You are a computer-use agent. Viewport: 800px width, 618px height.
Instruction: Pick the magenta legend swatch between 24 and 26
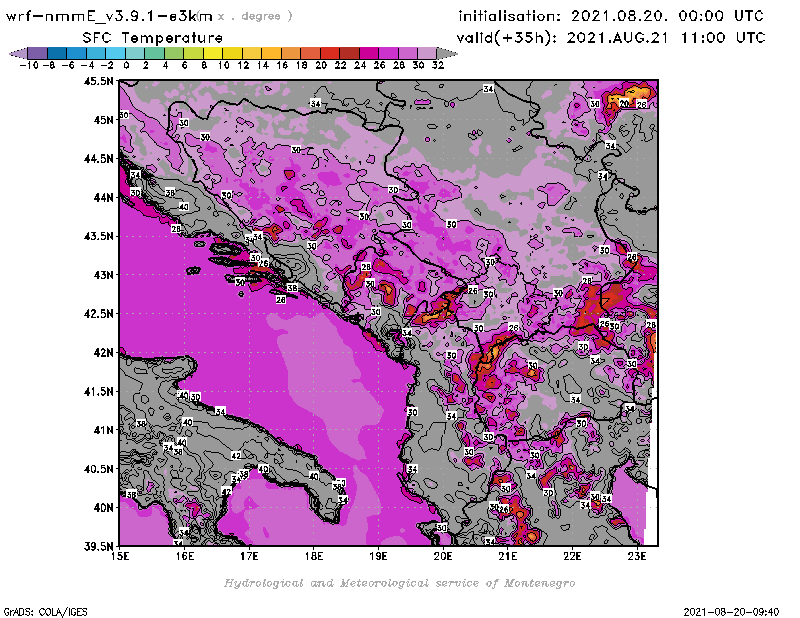tap(368, 53)
